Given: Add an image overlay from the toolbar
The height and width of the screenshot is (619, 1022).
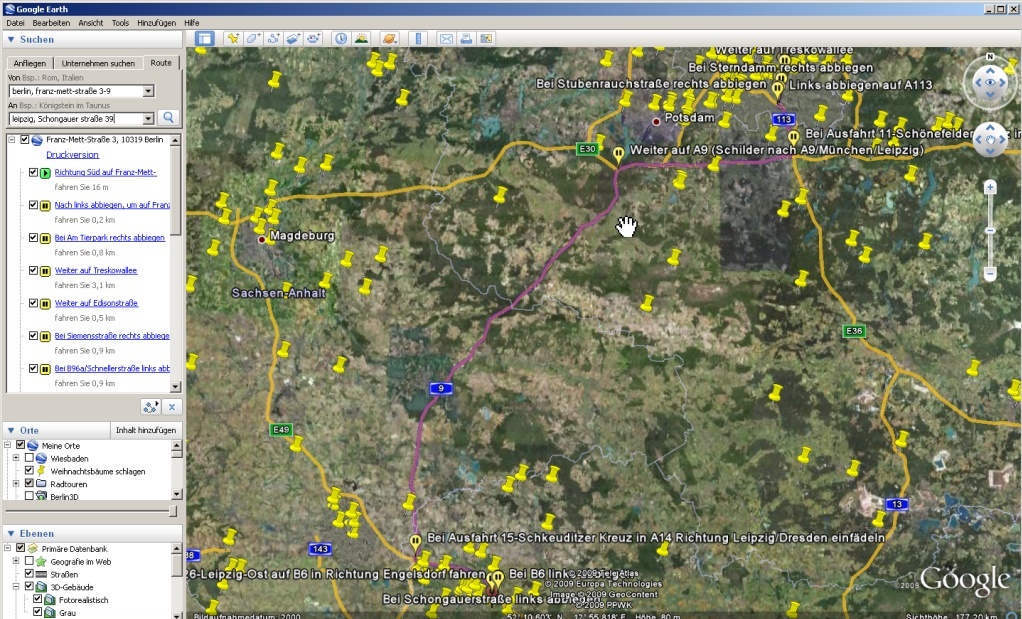Looking at the screenshot, I should (293, 39).
